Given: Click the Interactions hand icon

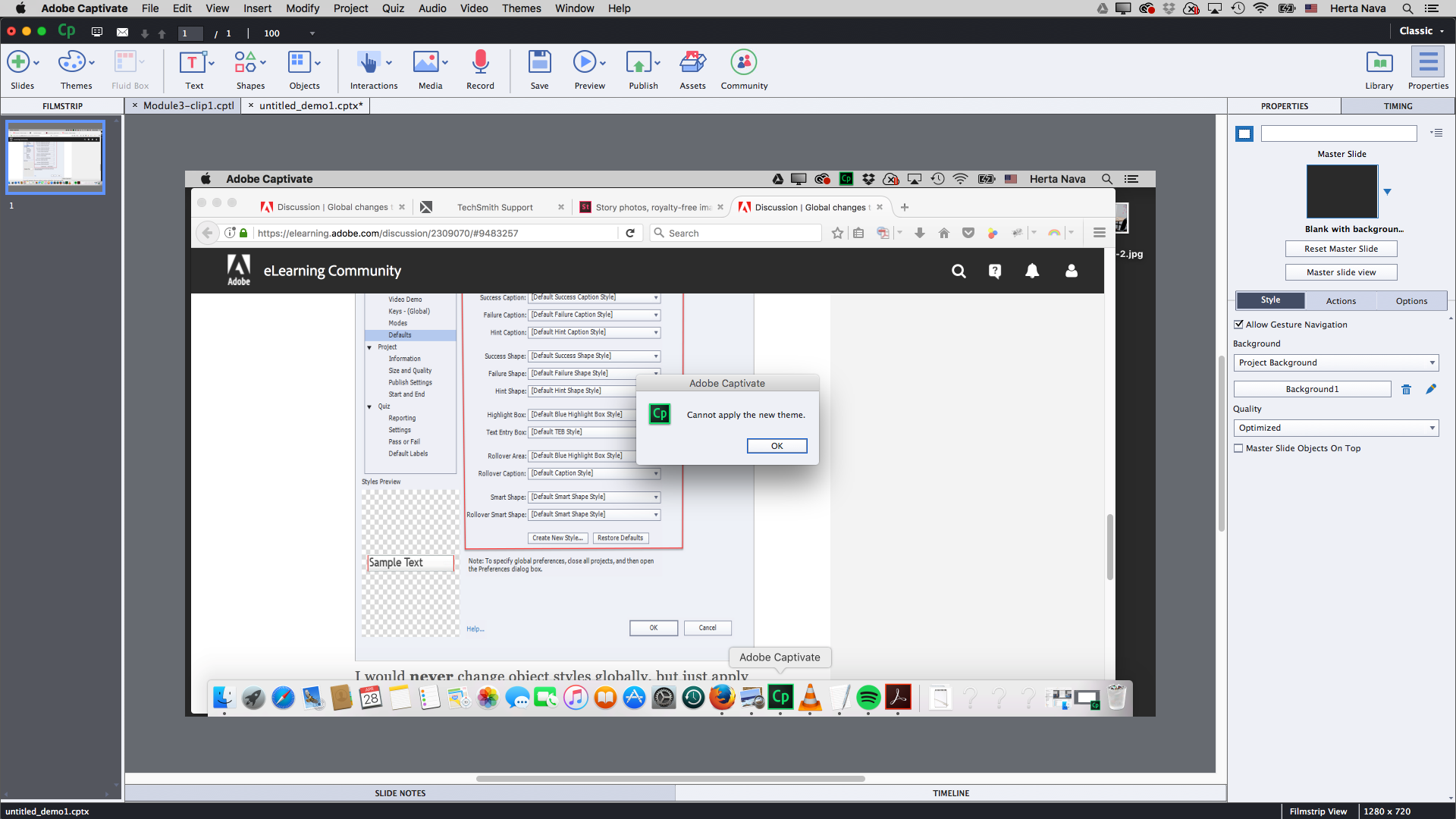Looking at the screenshot, I should pos(368,62).
